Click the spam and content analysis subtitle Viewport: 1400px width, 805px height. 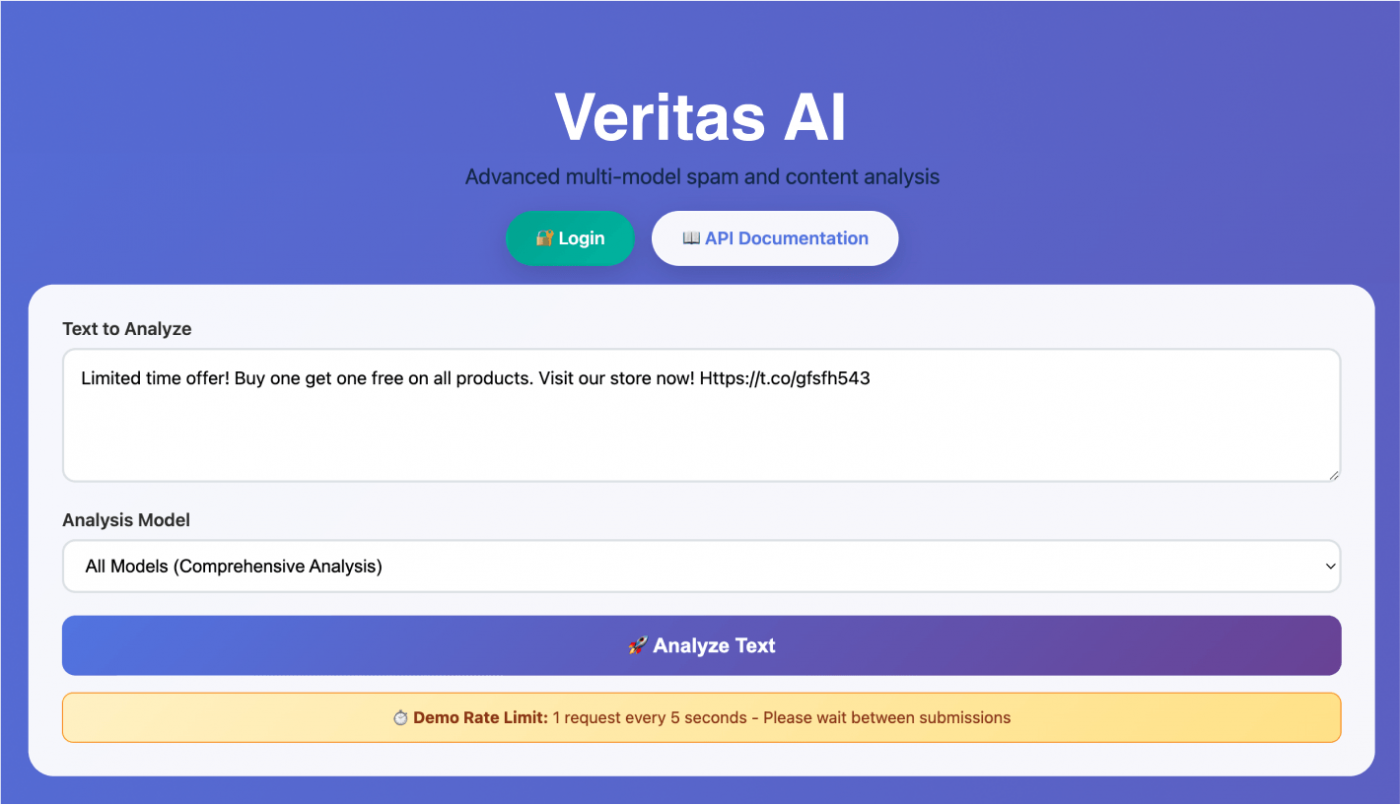pos(702,177)
